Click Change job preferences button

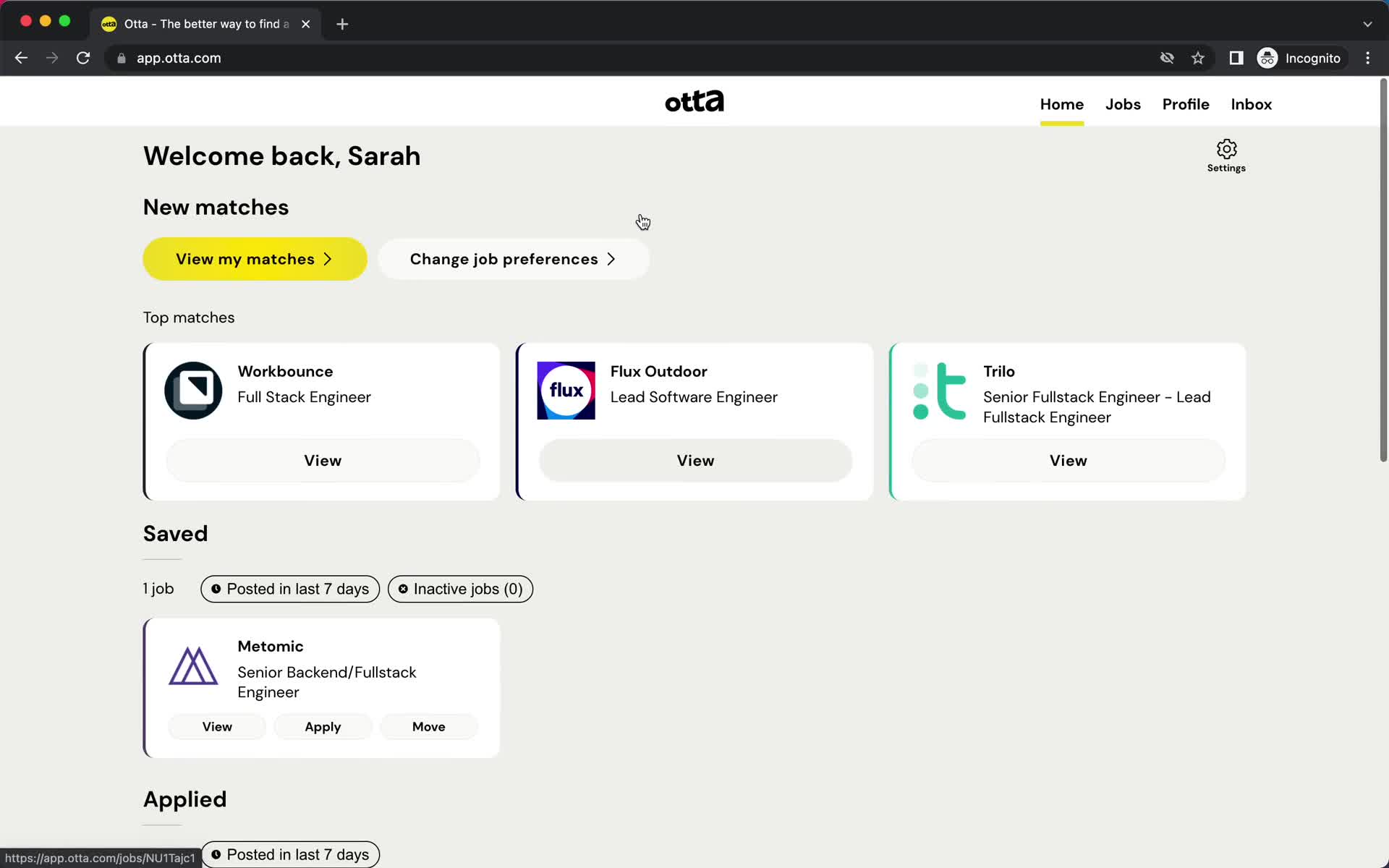514,259
